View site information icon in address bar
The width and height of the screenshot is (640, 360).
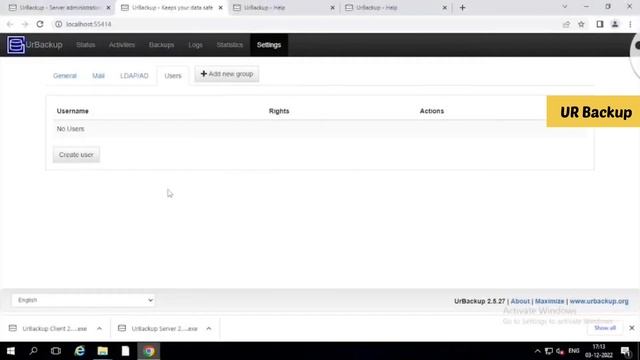pyautogui.click(x=58, y=24)
